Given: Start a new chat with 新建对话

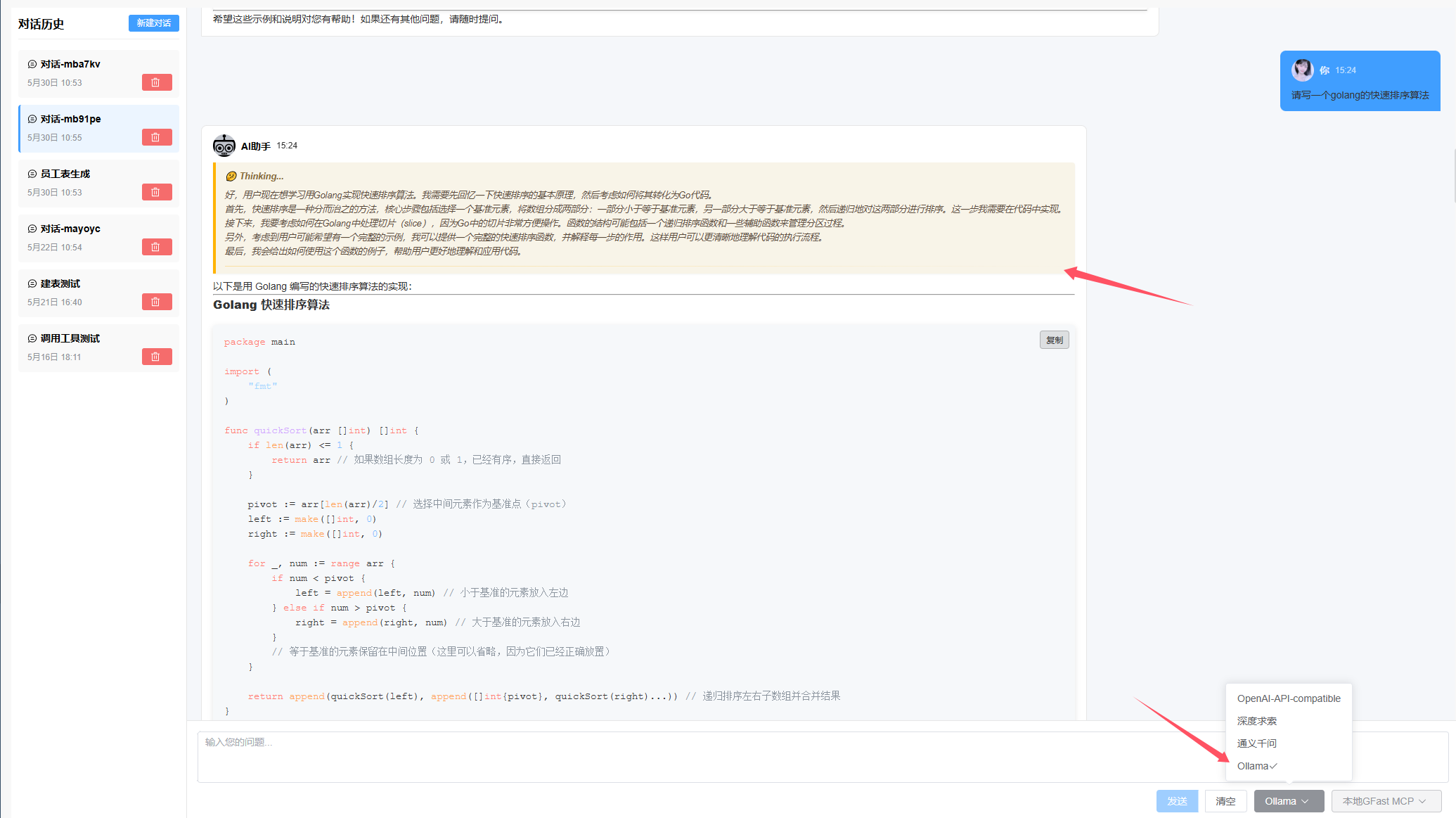Looking at the screenshot, I should pyautogui.click(x=153, y=23).
